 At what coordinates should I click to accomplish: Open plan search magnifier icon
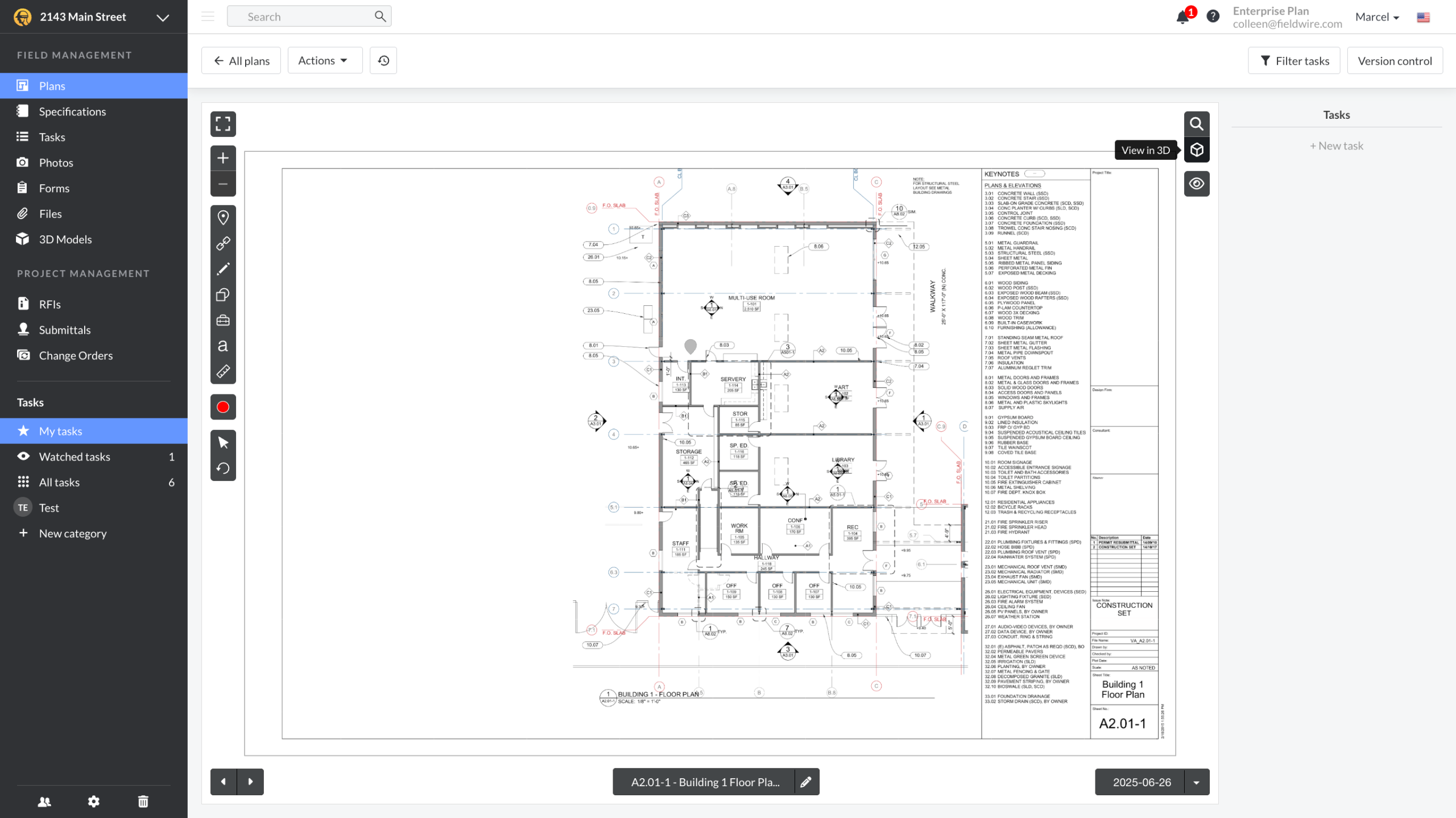coord(1197,124)
